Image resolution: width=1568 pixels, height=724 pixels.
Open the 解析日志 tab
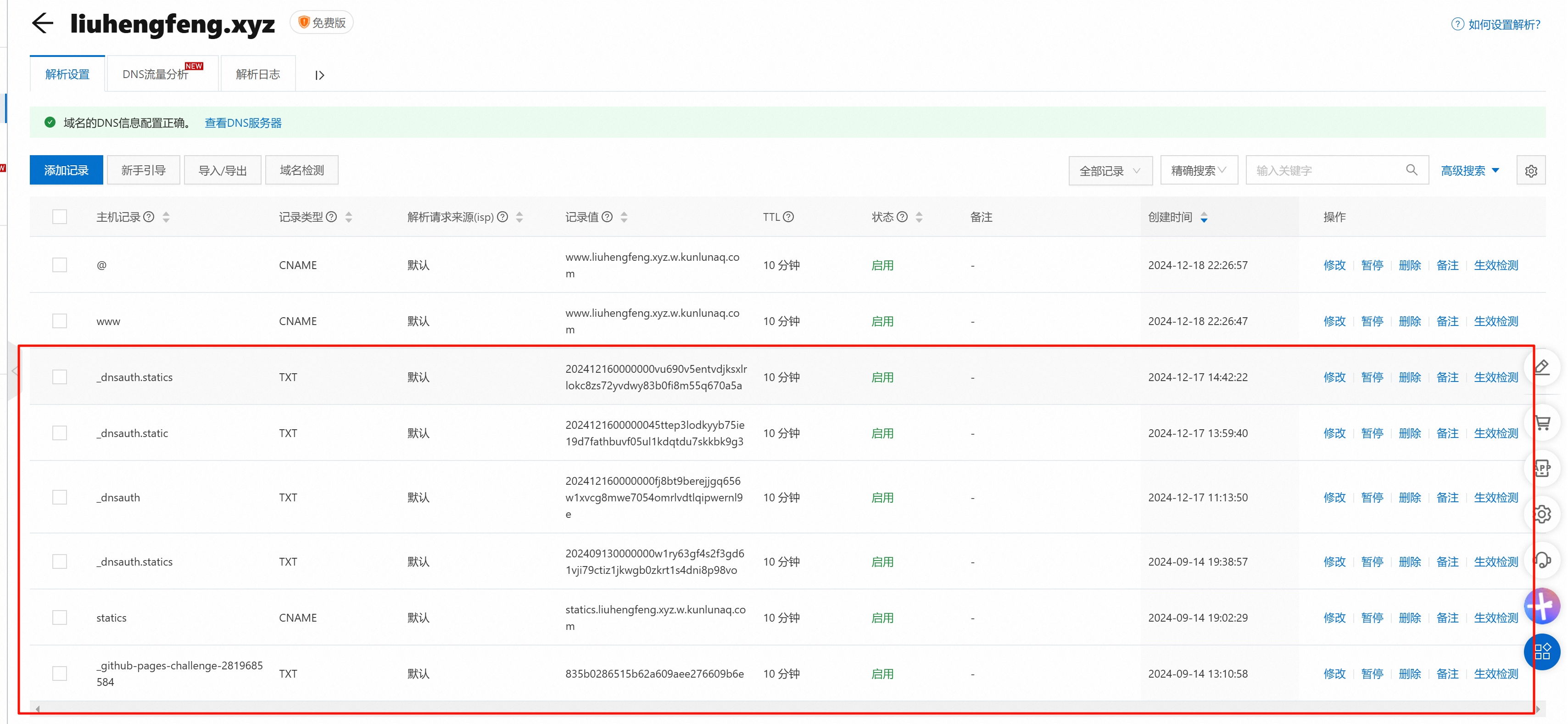[x=257, y=74]
